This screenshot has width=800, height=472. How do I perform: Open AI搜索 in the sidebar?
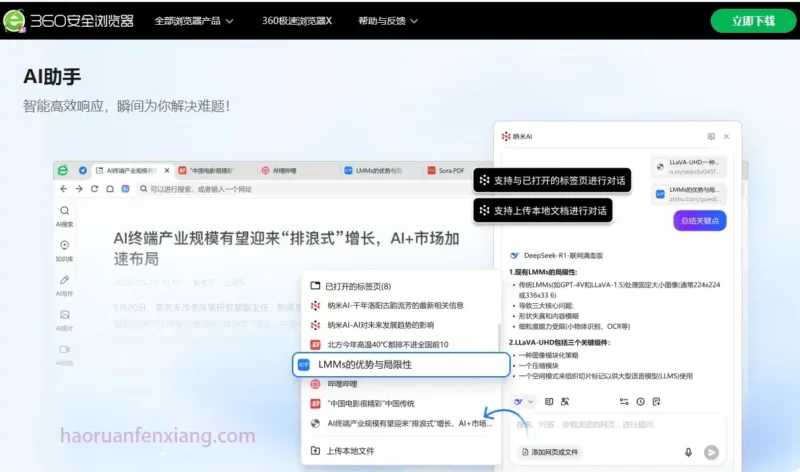[64, 216]
